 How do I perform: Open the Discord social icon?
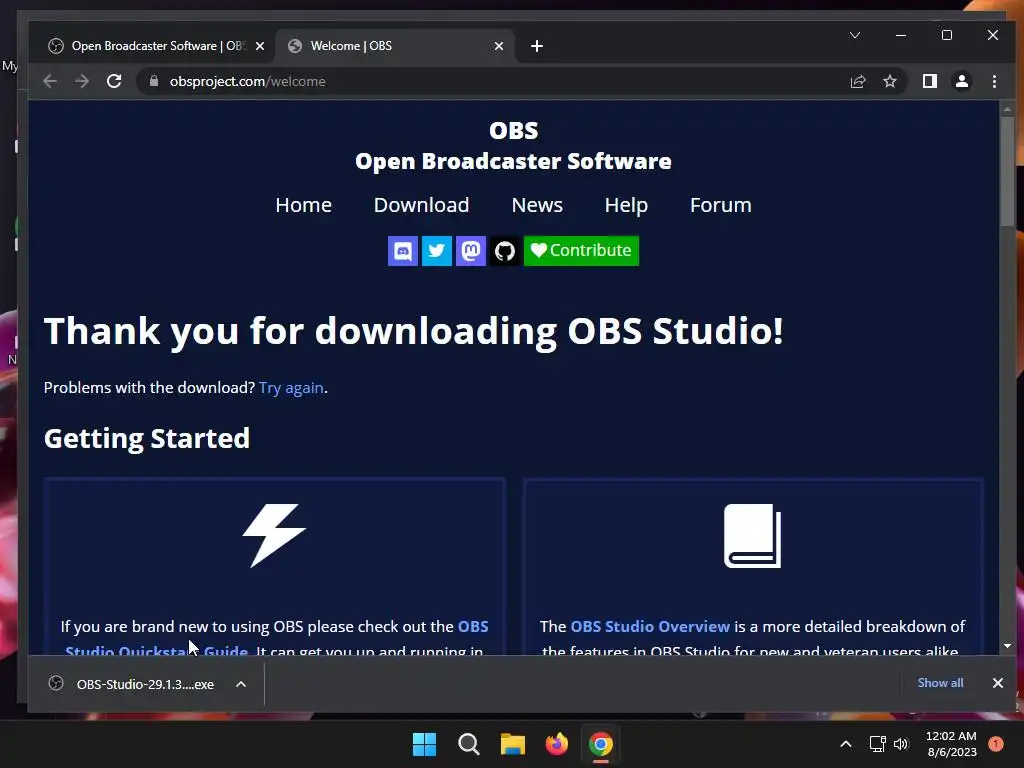point(403,251)
